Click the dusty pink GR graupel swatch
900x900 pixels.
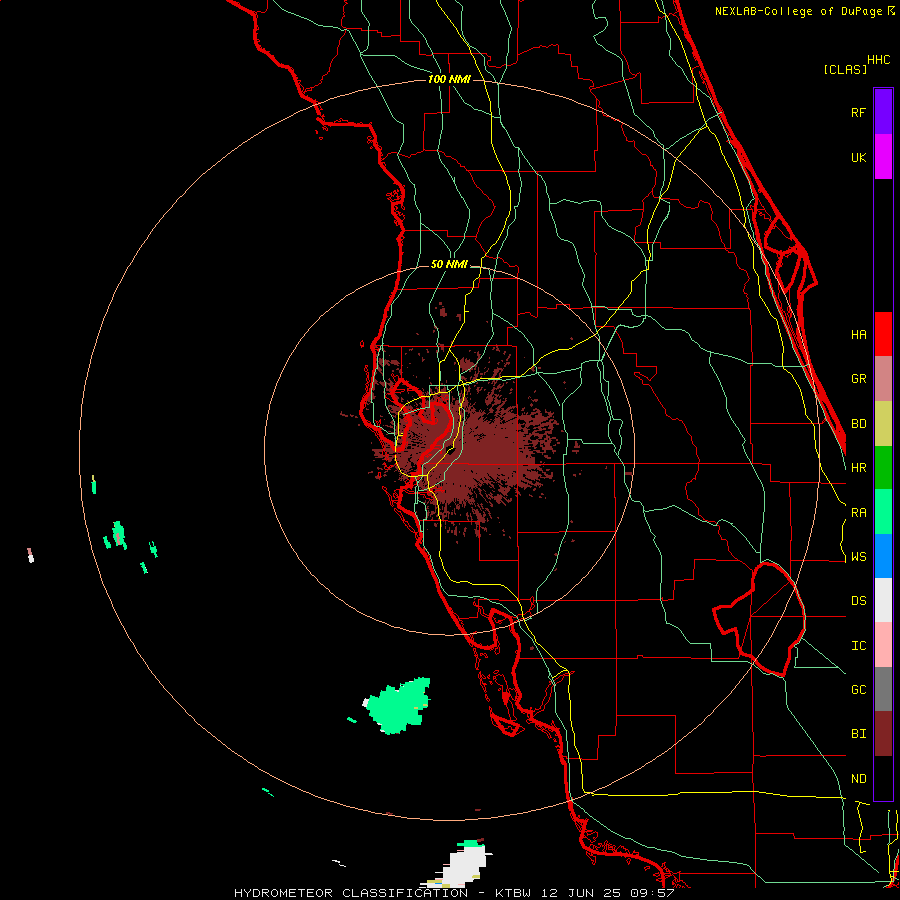tap(883, 379)
